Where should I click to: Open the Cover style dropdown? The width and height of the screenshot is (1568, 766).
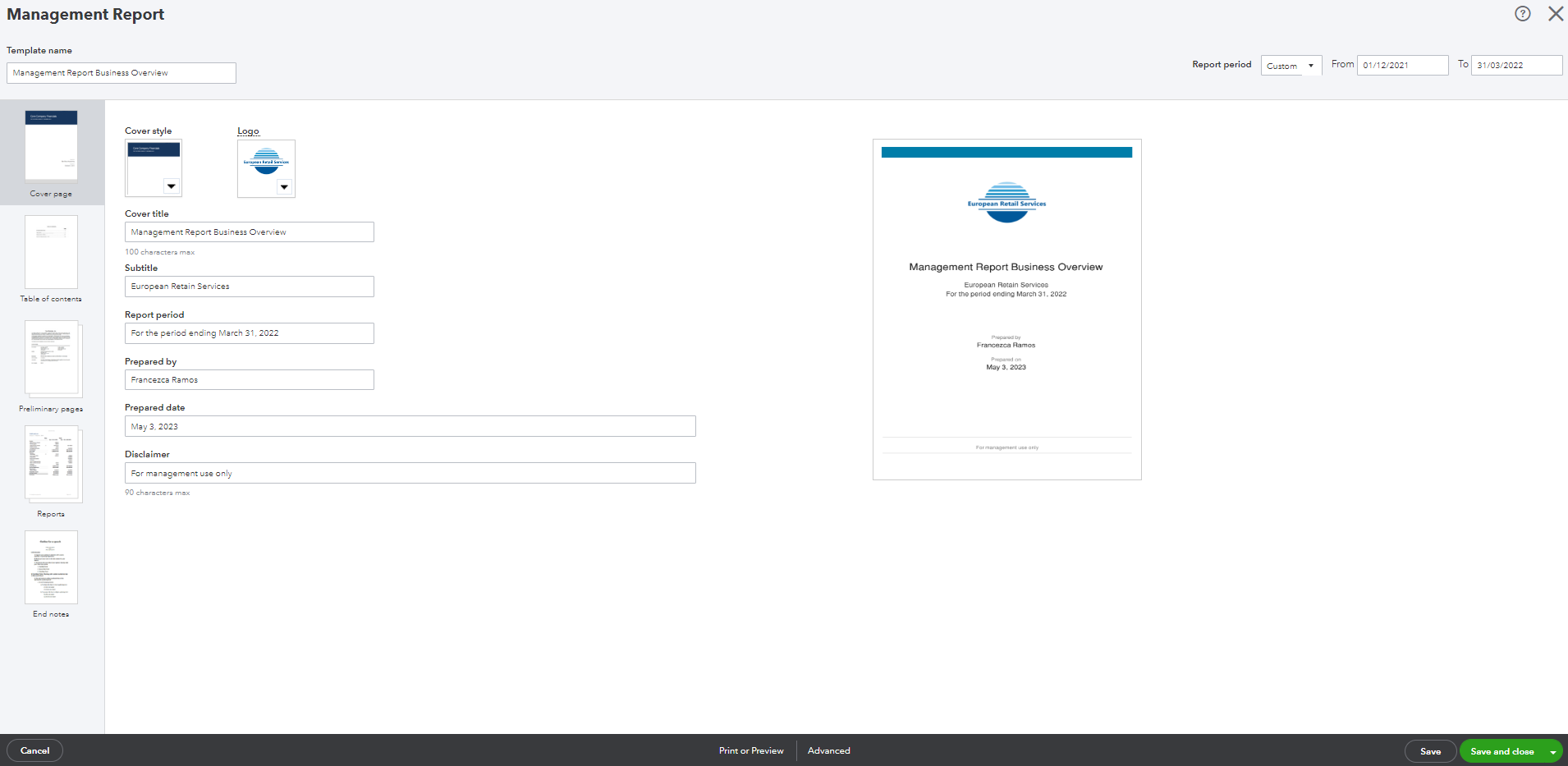(x=171, y=186)
